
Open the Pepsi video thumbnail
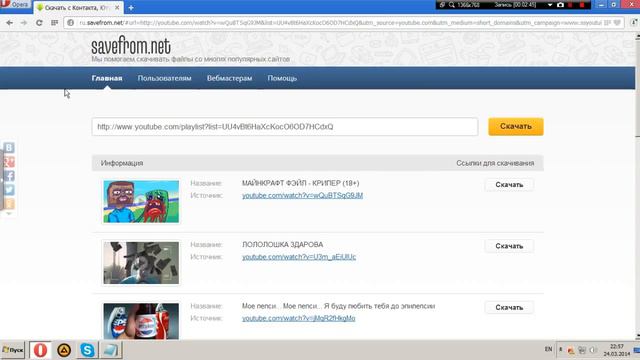click(141, 321)
